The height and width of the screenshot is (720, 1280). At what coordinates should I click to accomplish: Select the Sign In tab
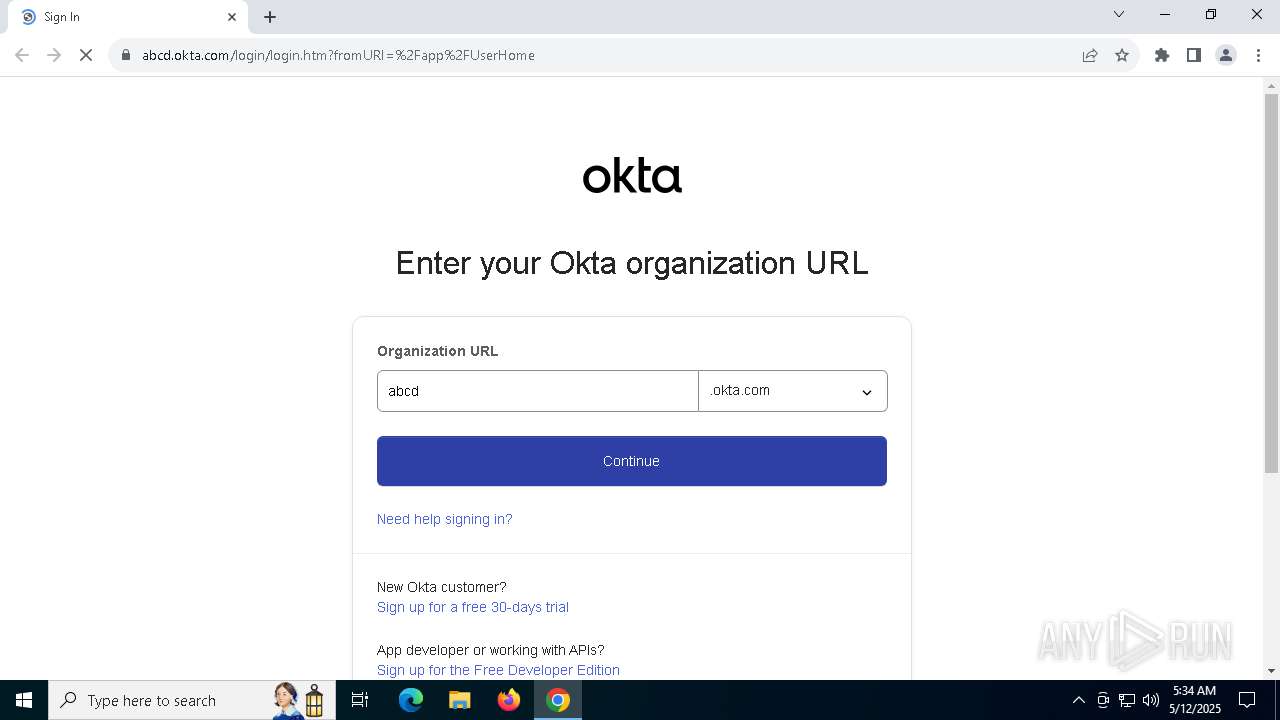(127, 17)
